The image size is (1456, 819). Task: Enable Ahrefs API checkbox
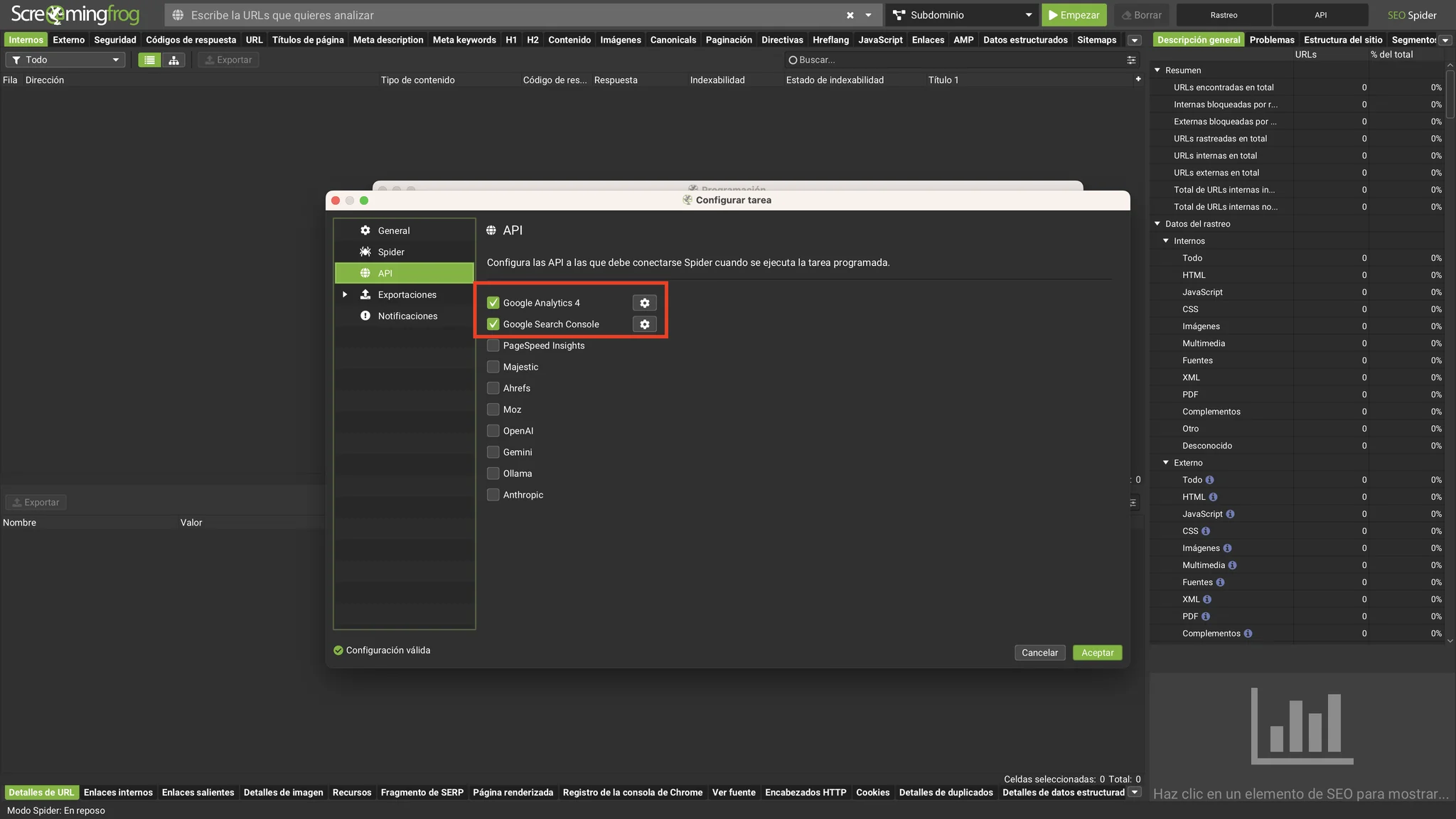click(493, 388)
